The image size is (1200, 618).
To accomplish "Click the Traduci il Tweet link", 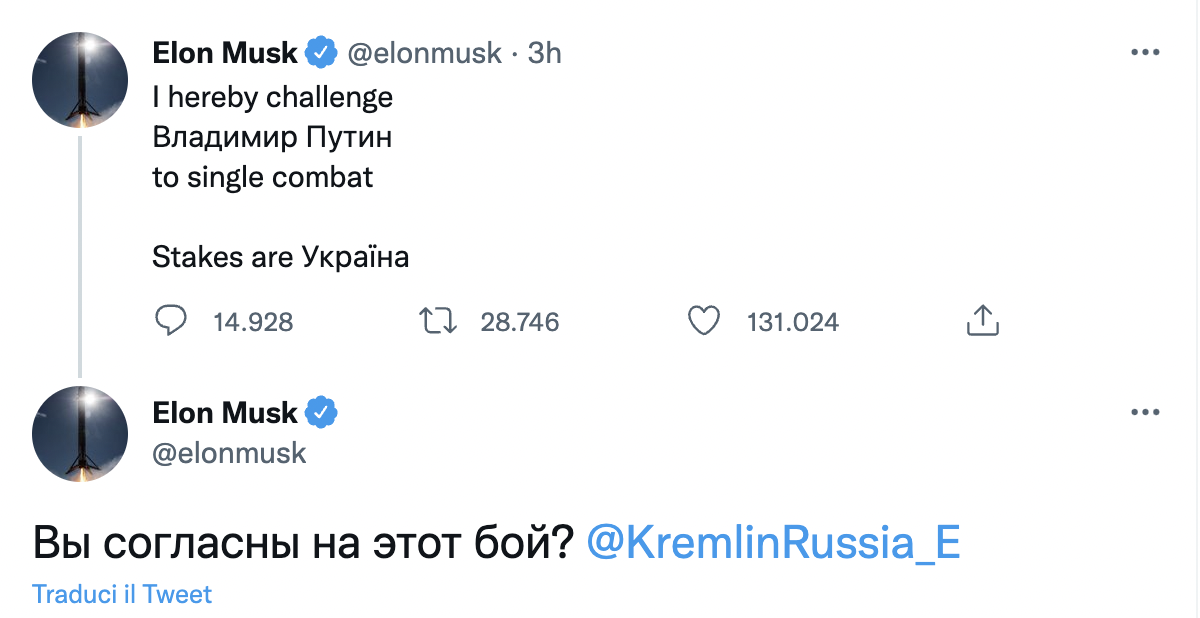I will pyautogui.click(x=122, y=594).
